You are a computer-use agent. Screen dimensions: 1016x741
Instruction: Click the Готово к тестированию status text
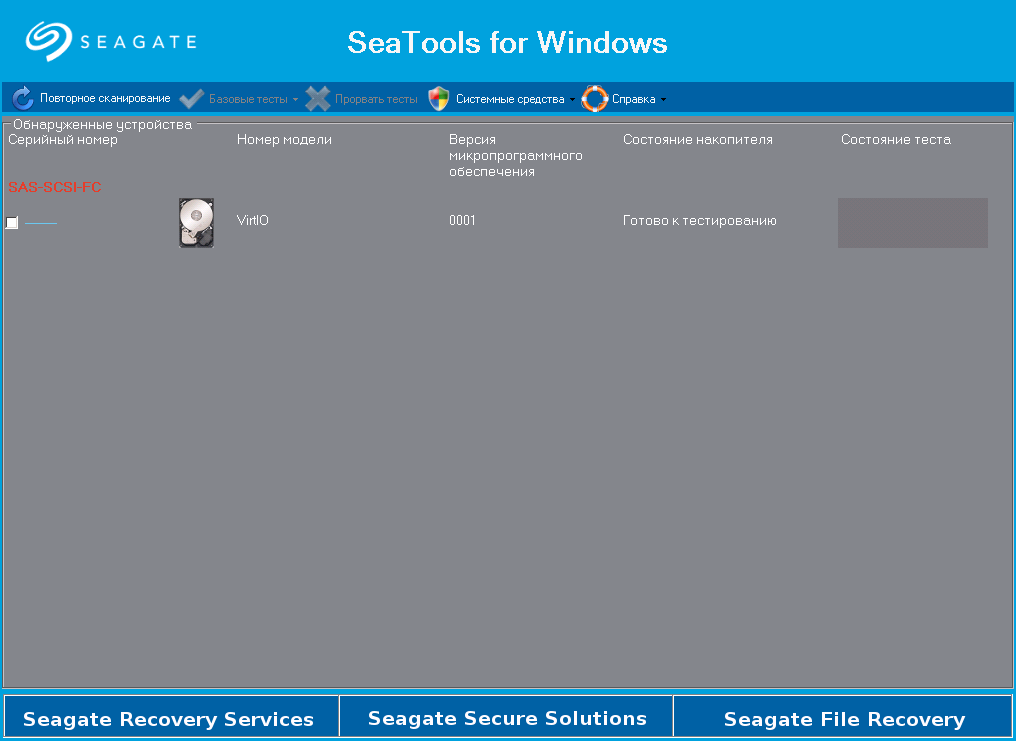[699, 221]
